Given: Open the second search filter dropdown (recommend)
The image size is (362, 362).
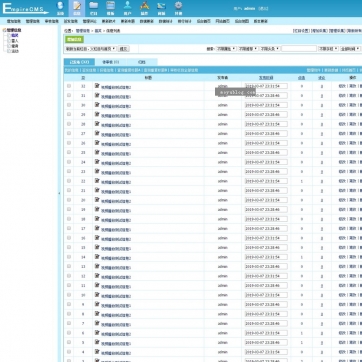Looking at the screenshot, I should click(x=248, y=49).
